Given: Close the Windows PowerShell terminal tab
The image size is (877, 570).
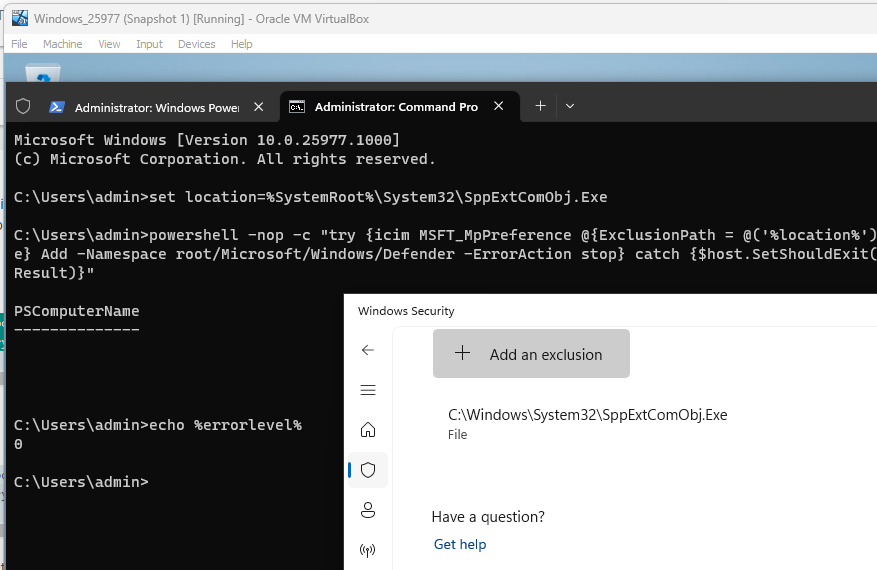Looking at the screenshot, I should (258, 107).
